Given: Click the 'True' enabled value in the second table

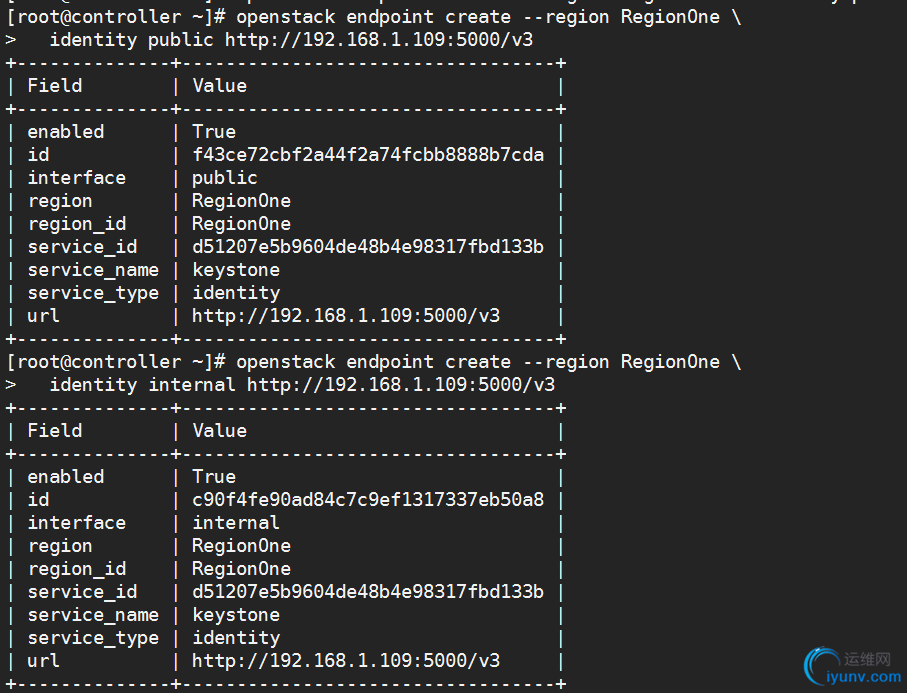Looking at the screenshot, I should point(214,477).
